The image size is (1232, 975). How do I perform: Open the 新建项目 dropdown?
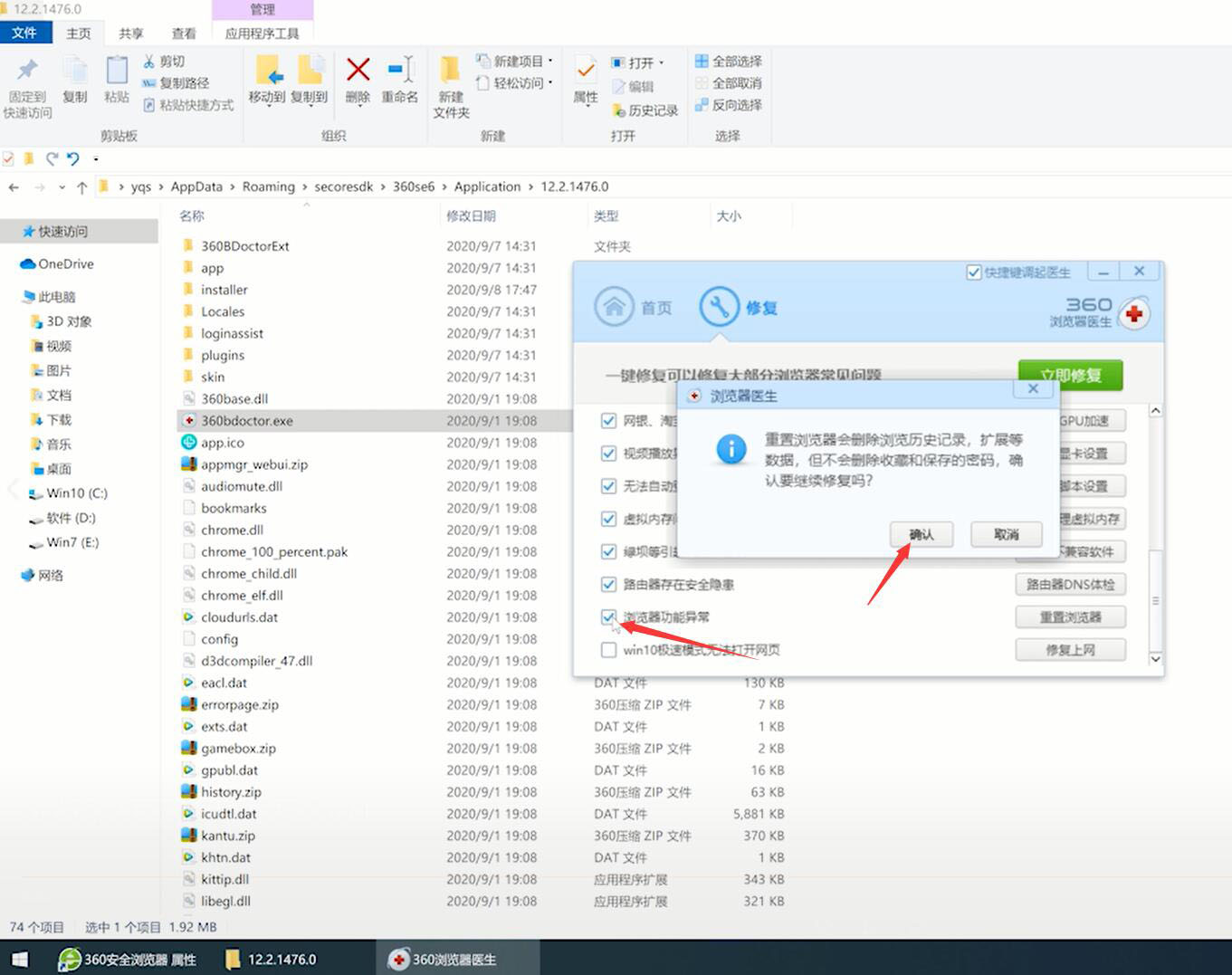[x=513, y=62]
